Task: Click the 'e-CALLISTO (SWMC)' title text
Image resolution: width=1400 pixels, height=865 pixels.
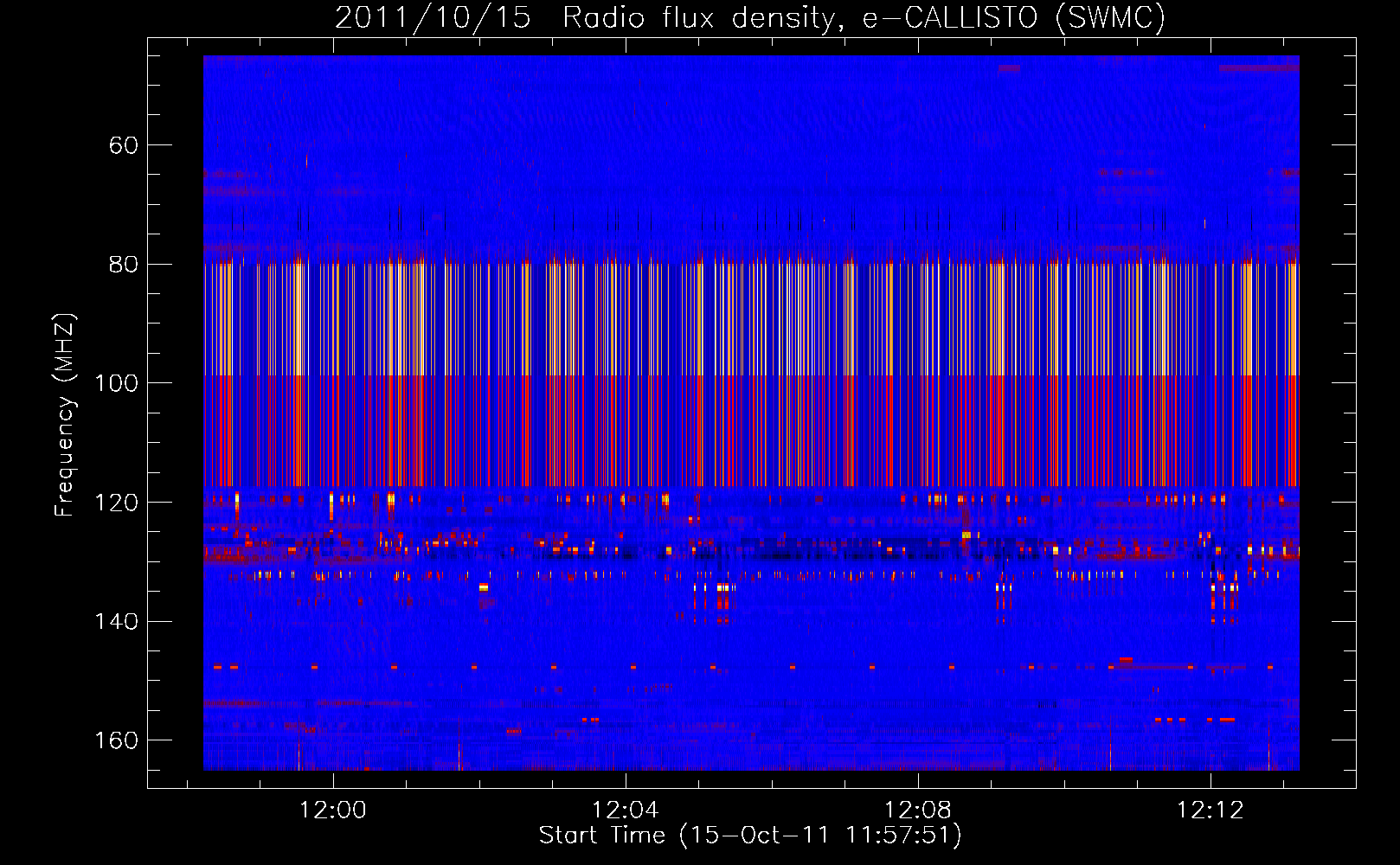Action: tap(1015, 18)
